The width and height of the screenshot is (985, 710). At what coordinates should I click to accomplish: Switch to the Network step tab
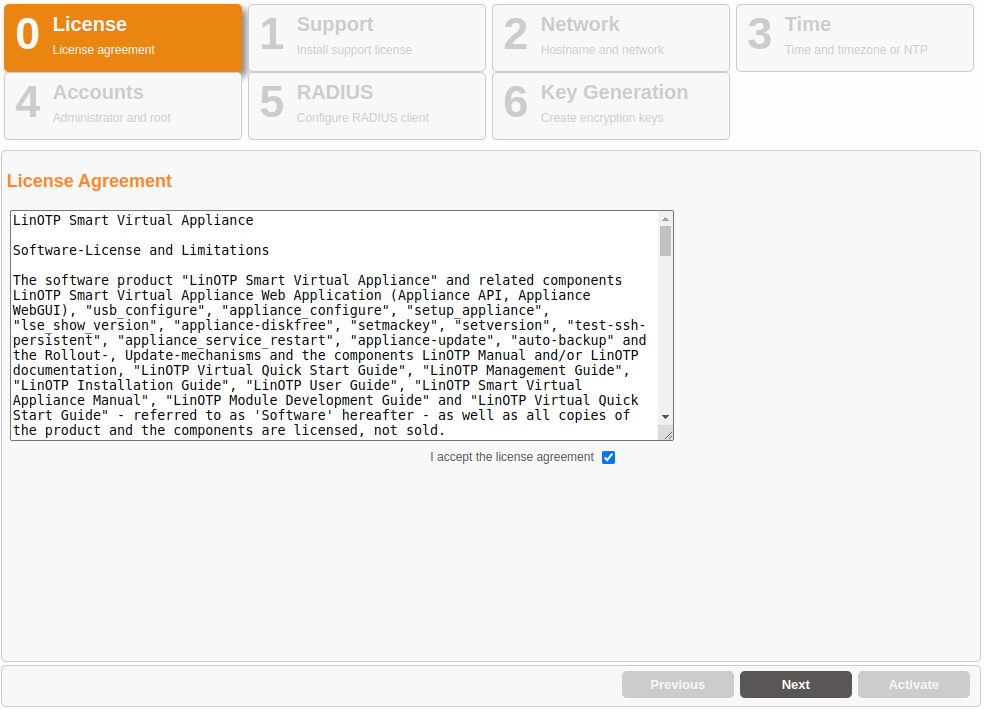[610, 37]
